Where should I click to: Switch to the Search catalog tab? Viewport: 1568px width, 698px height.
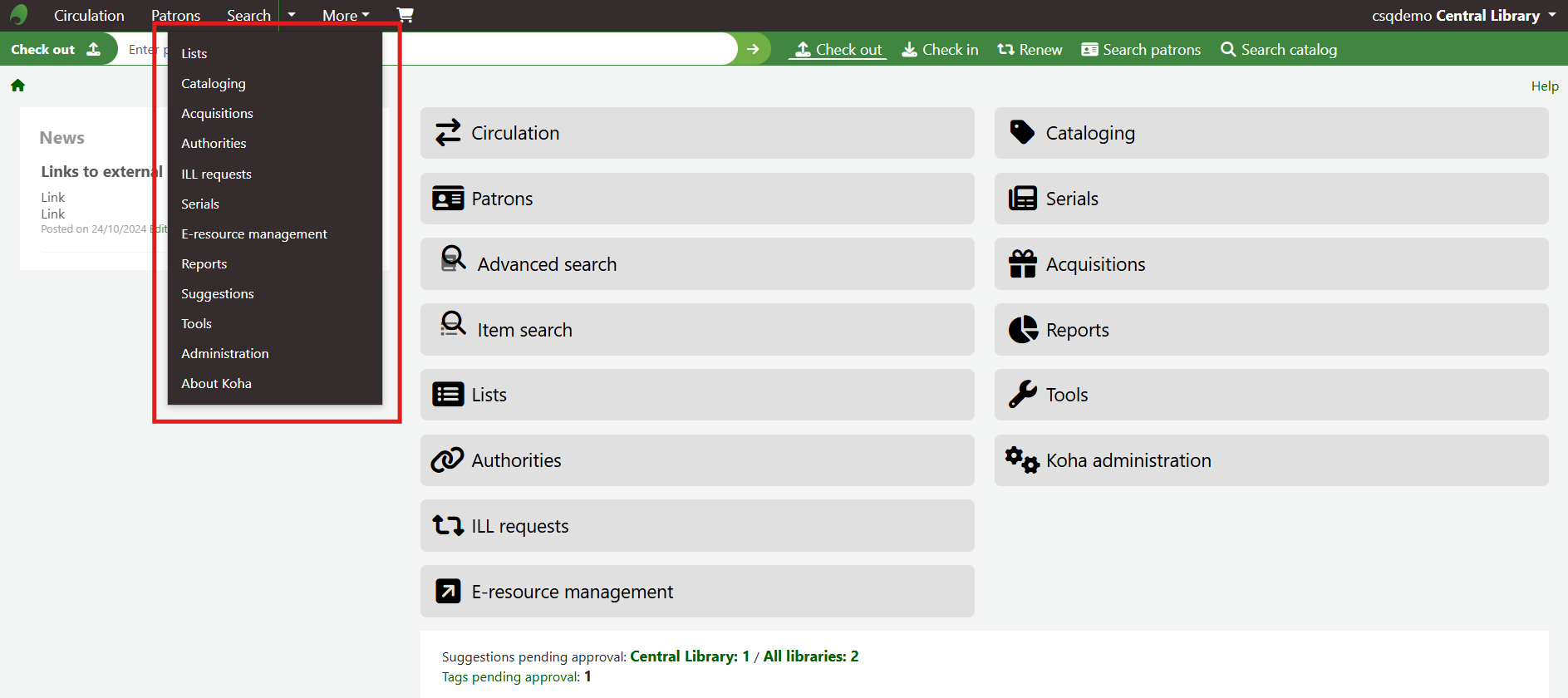click(x=1279, y=50)
